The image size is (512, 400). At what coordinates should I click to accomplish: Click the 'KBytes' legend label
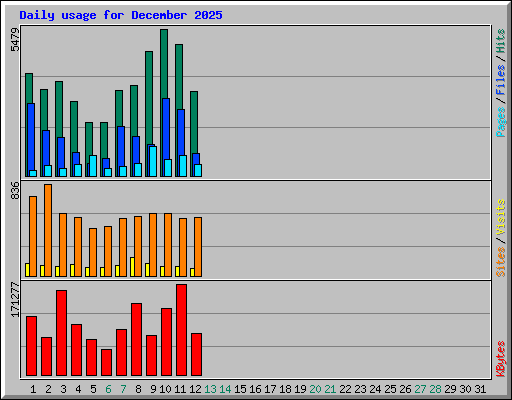pos(501,359)
